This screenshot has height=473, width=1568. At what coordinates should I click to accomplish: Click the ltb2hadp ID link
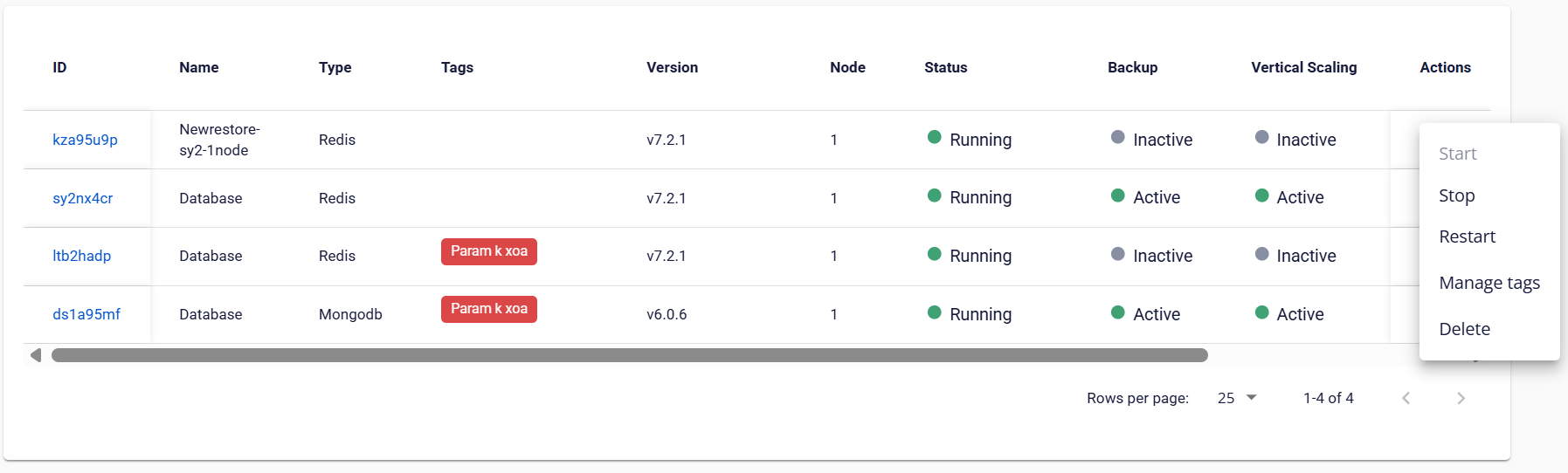click(81, 256)
